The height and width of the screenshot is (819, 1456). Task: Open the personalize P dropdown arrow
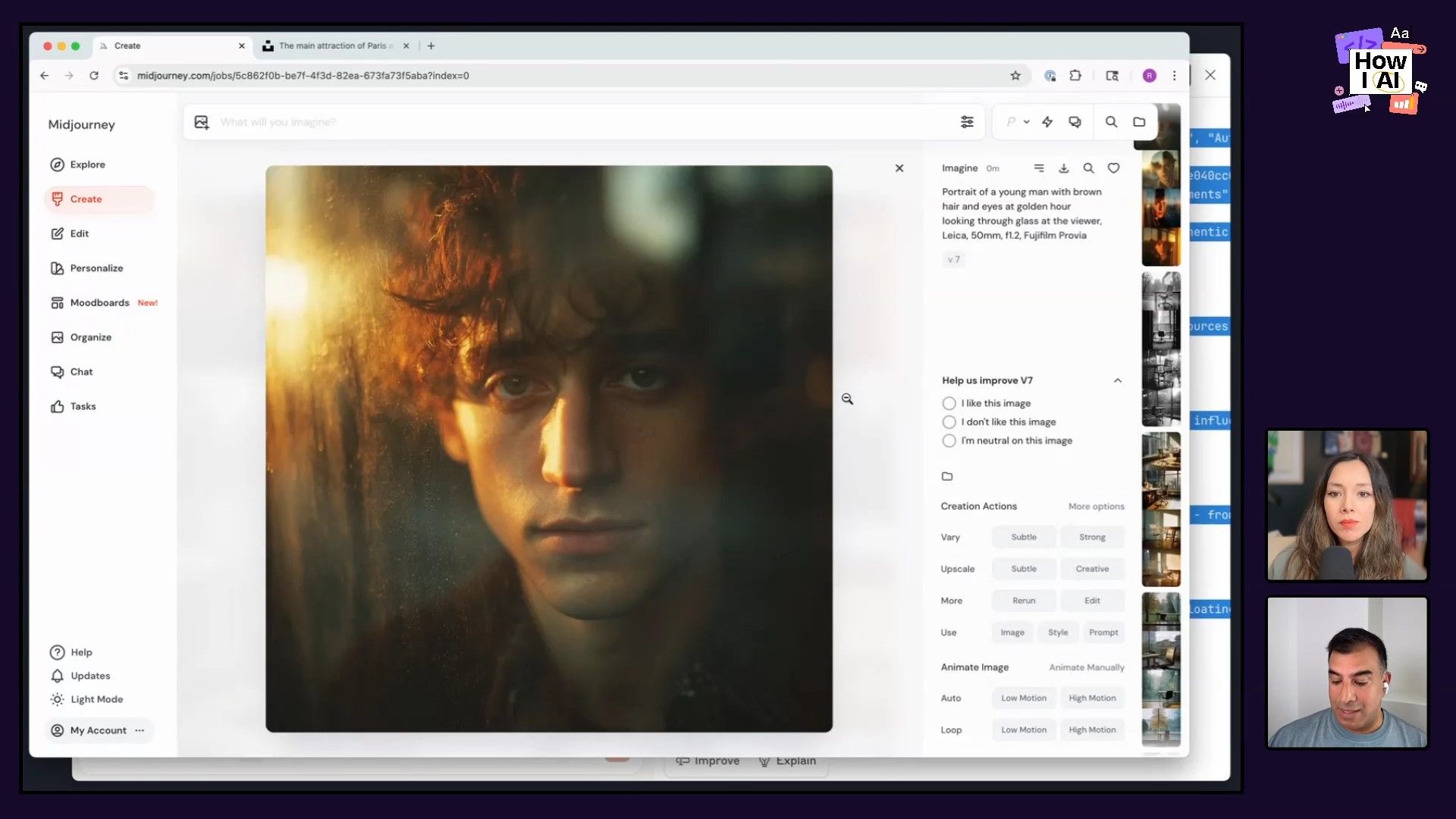point(1026,122)
